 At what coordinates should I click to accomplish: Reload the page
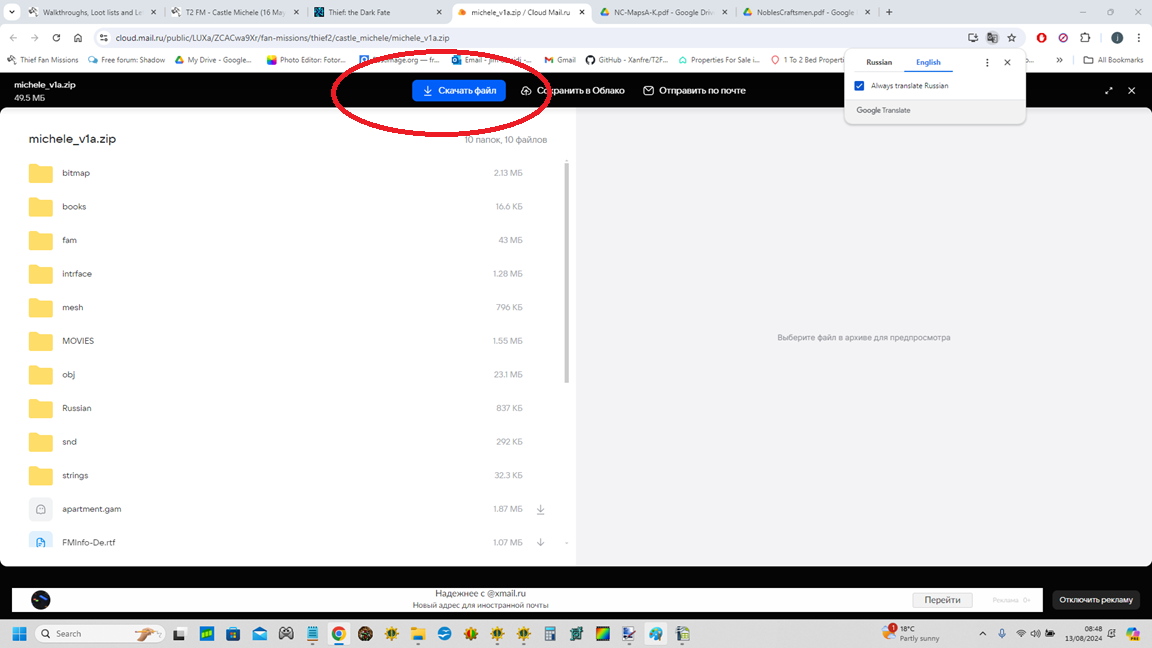tap(56, 37)
